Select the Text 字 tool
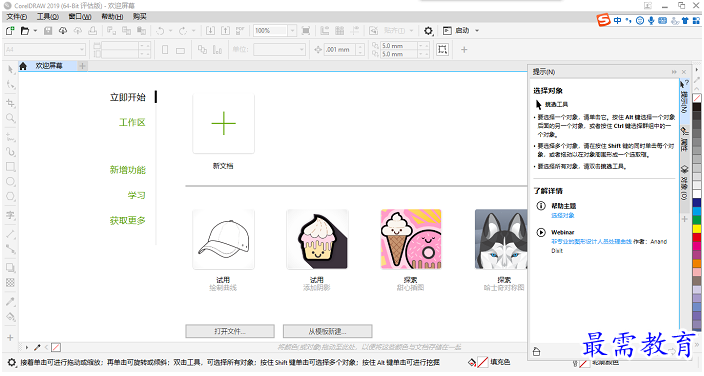 (10, 215)
